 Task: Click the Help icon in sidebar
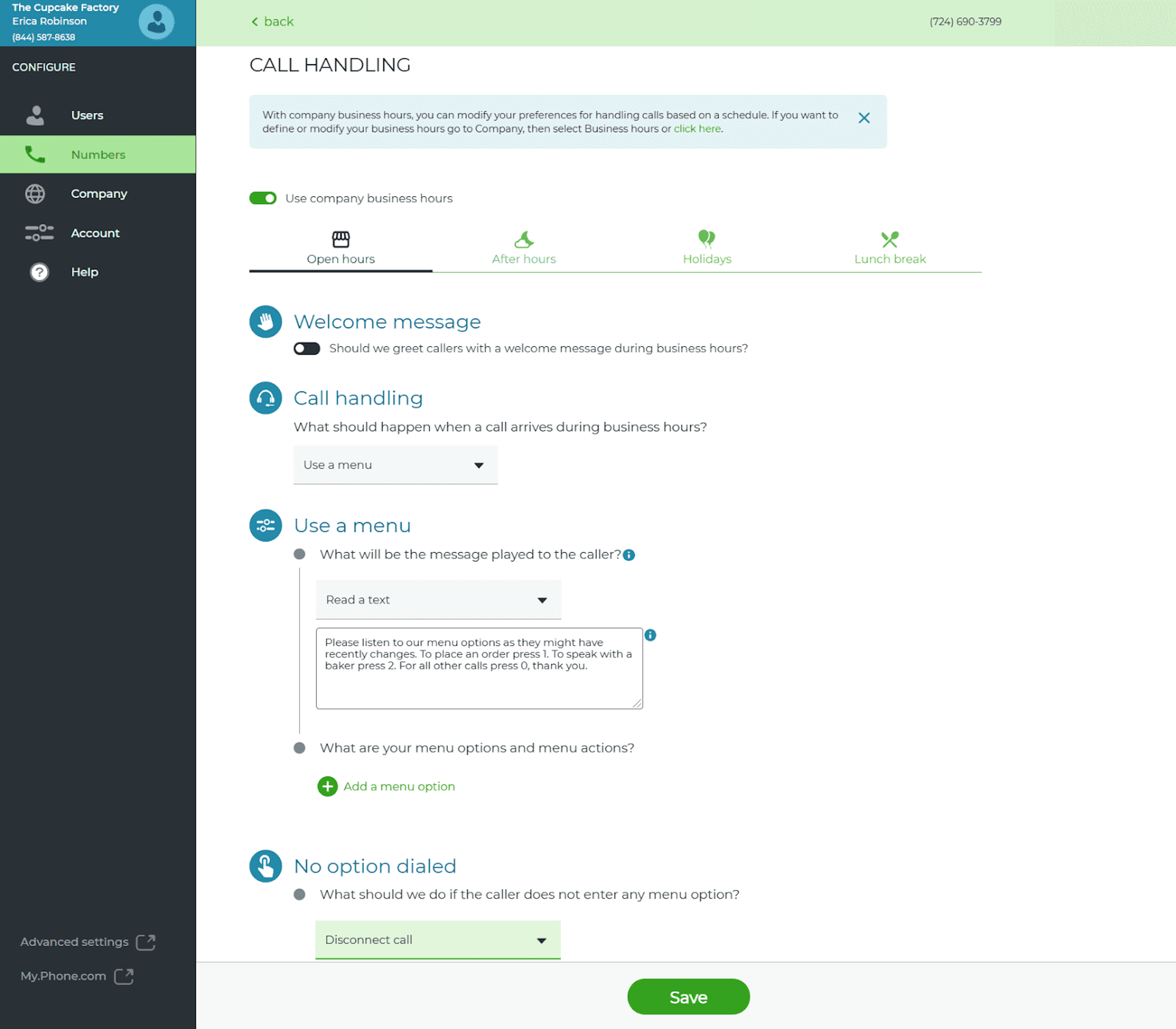click(37, 271)
